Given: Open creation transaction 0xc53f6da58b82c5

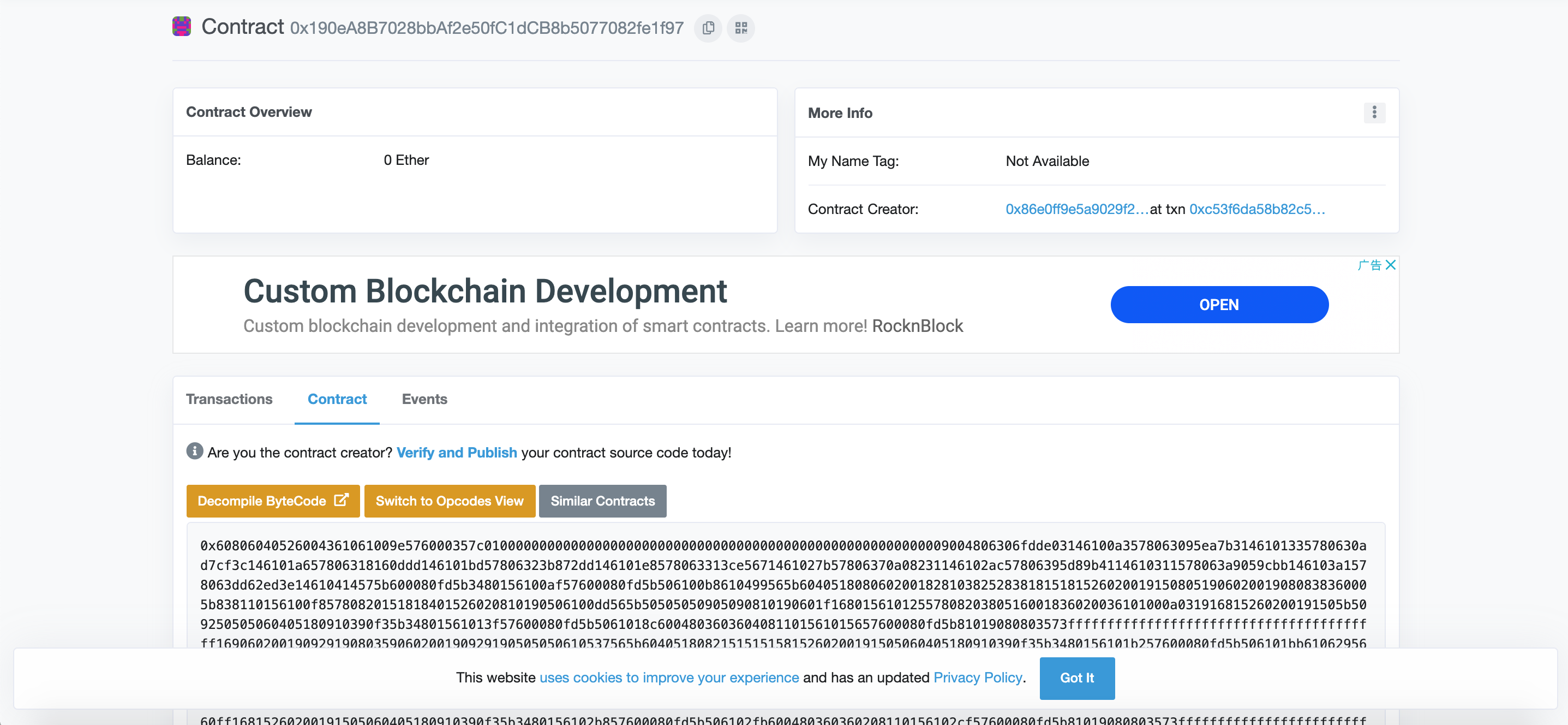Looking at the screenshot, I should (x=1256, y=210).
